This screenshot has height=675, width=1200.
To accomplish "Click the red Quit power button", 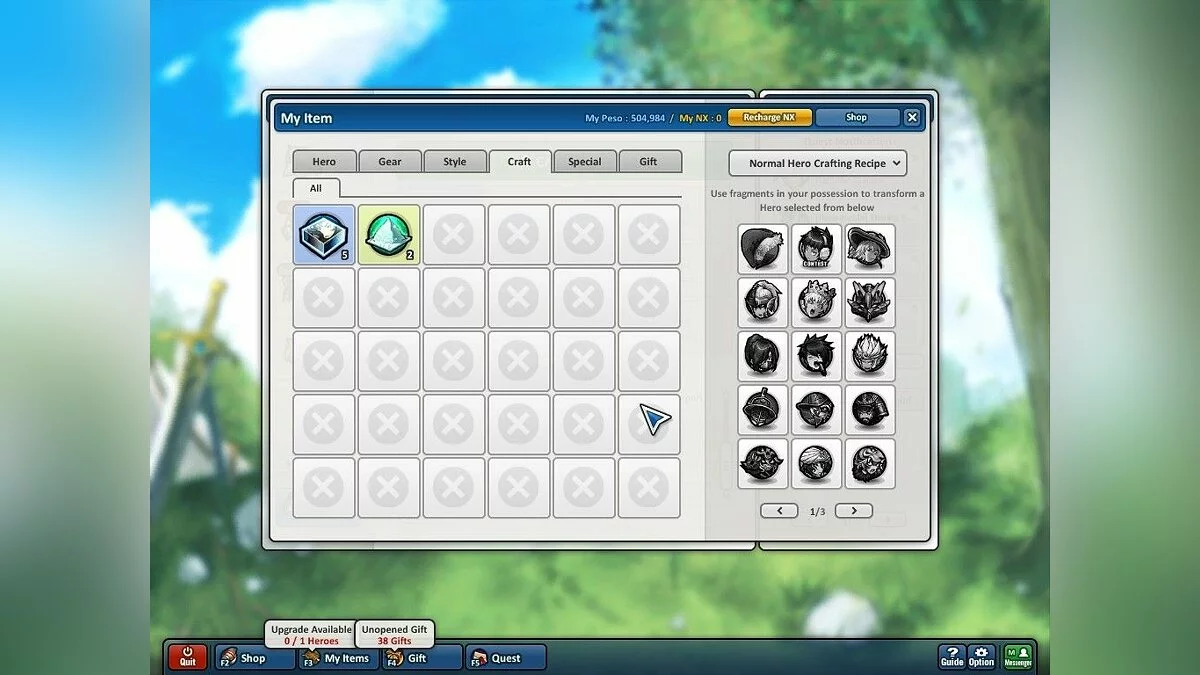I will [188, 657].
